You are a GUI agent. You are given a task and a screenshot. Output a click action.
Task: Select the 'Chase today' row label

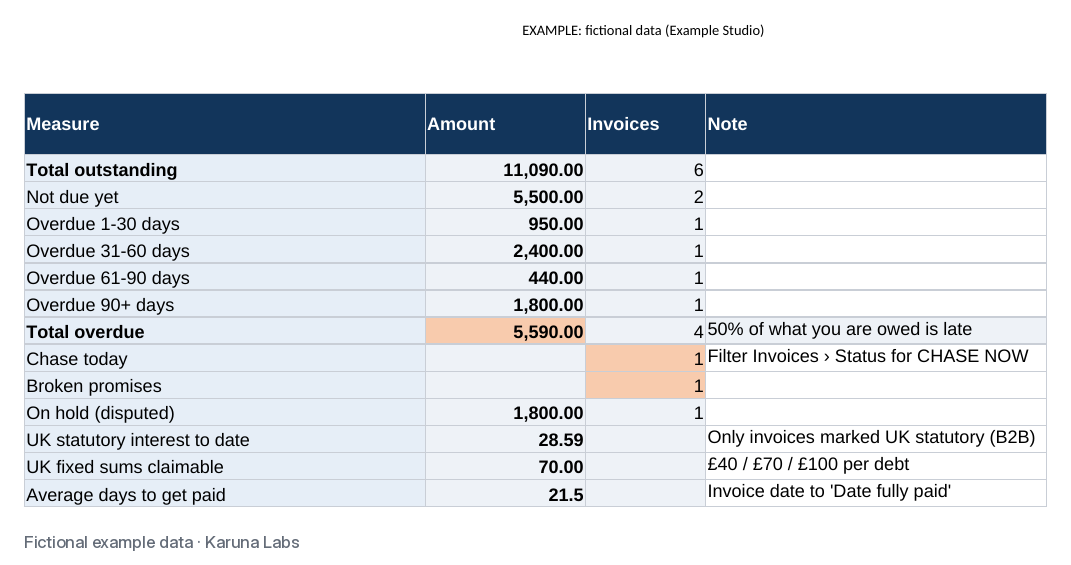pyautogui.click(x=225, y=358)
